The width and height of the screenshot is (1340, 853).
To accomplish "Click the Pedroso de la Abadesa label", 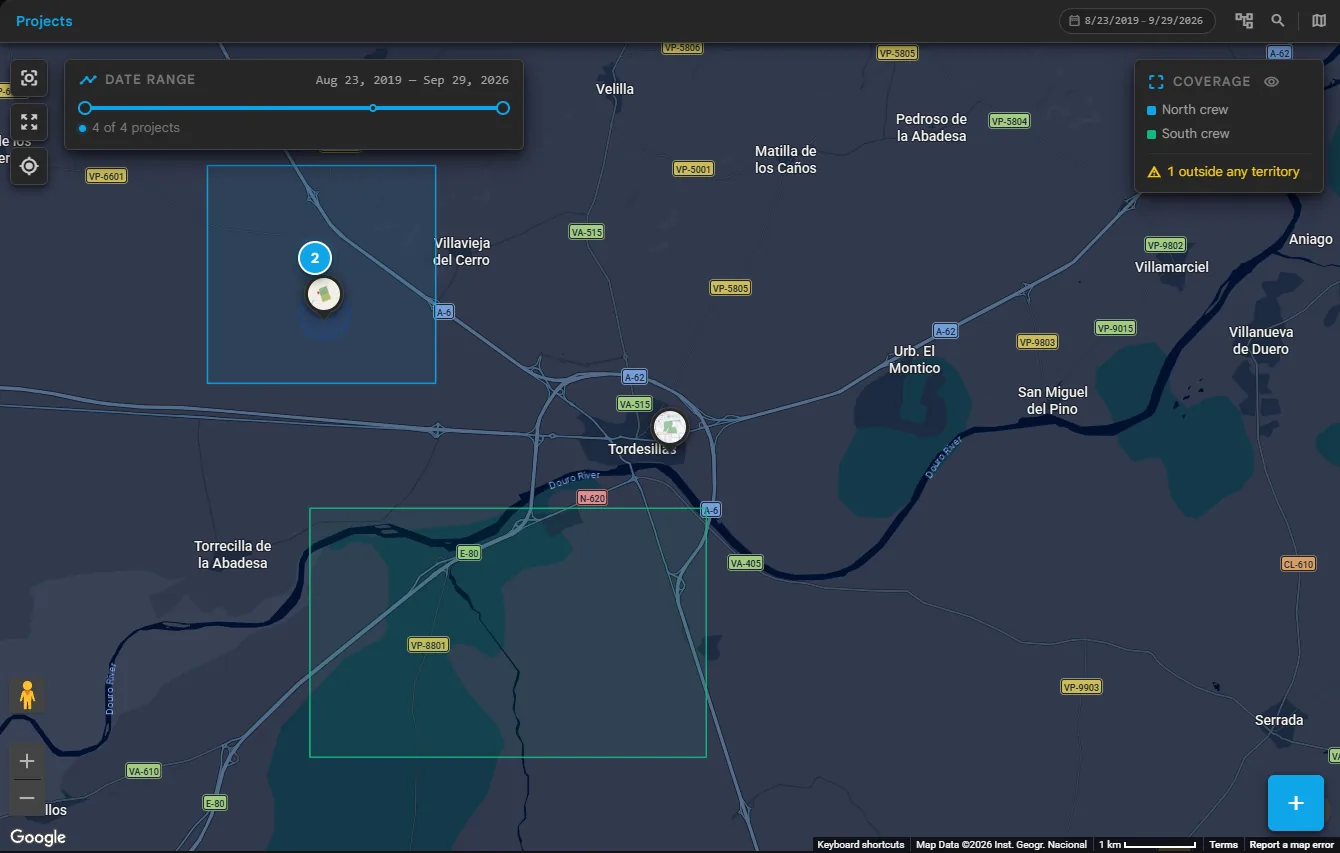I will pos(932,128).
